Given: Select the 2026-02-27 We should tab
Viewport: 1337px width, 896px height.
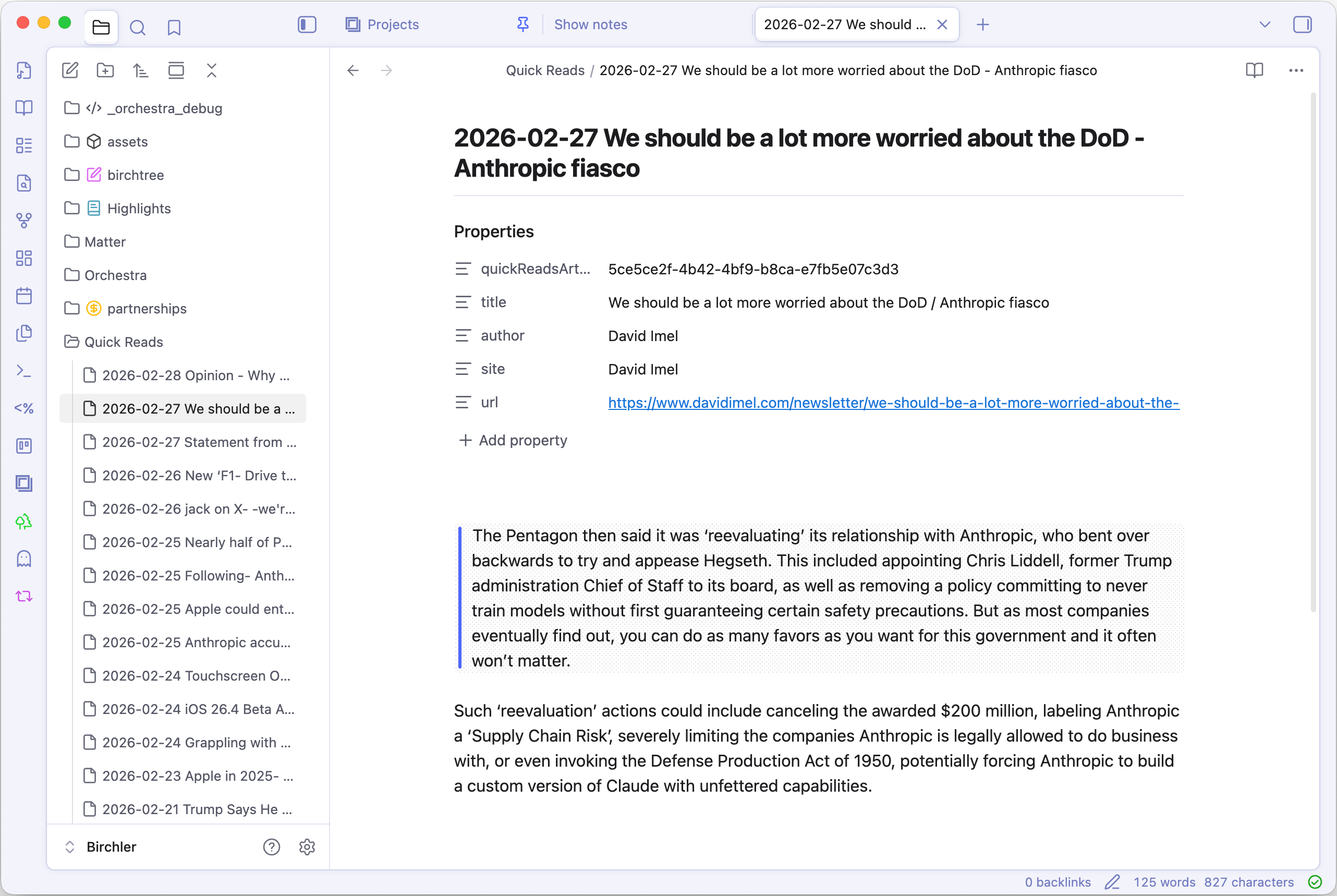Looking at the screenshot, I should (844, 25).
